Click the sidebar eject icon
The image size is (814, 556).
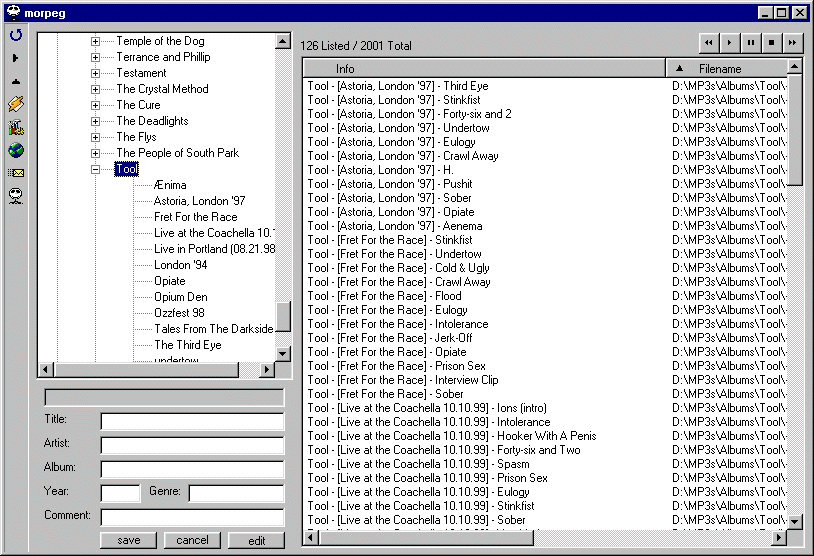16,82
